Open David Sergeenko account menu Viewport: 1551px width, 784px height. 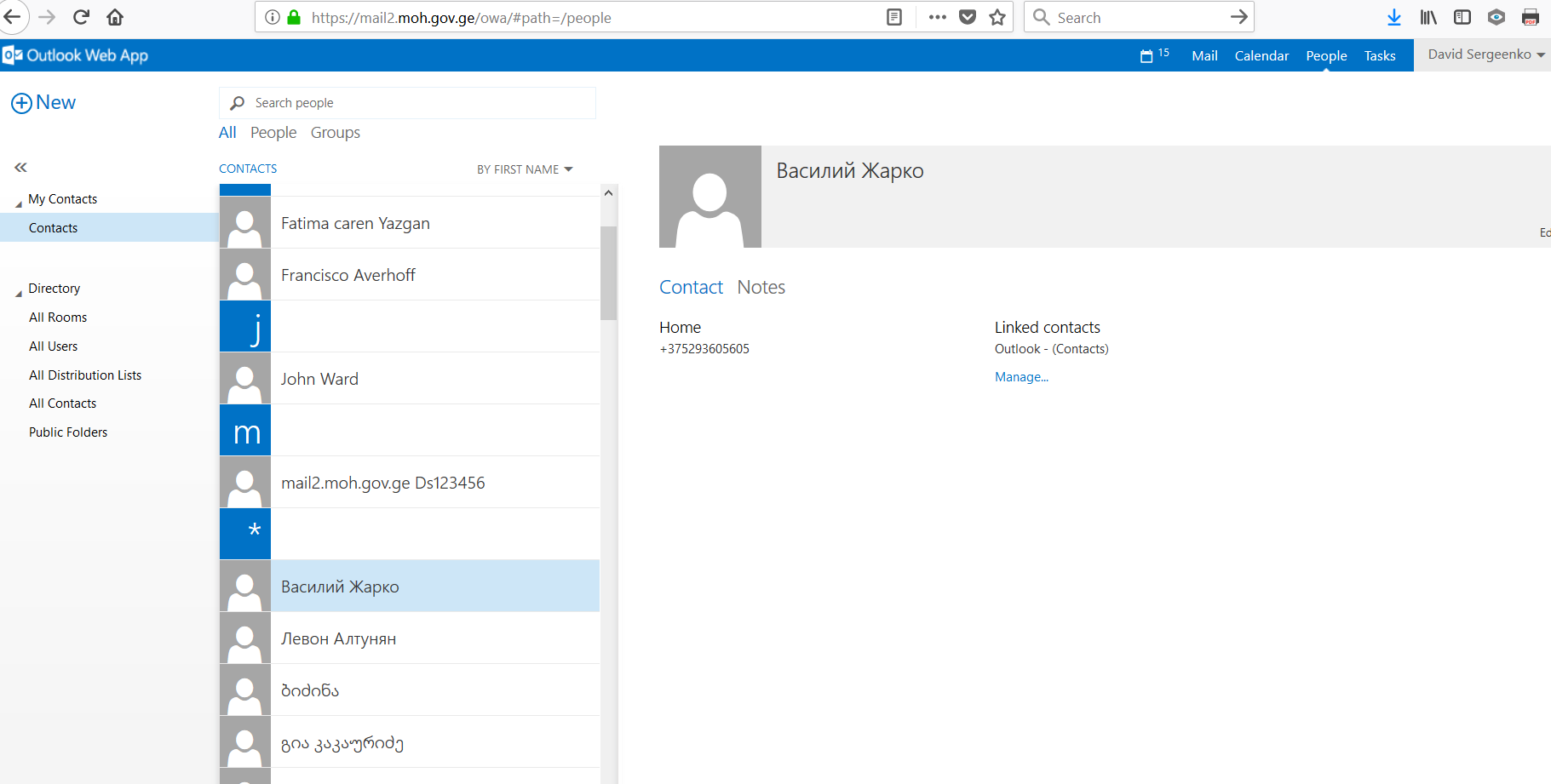click(1485, 54)
